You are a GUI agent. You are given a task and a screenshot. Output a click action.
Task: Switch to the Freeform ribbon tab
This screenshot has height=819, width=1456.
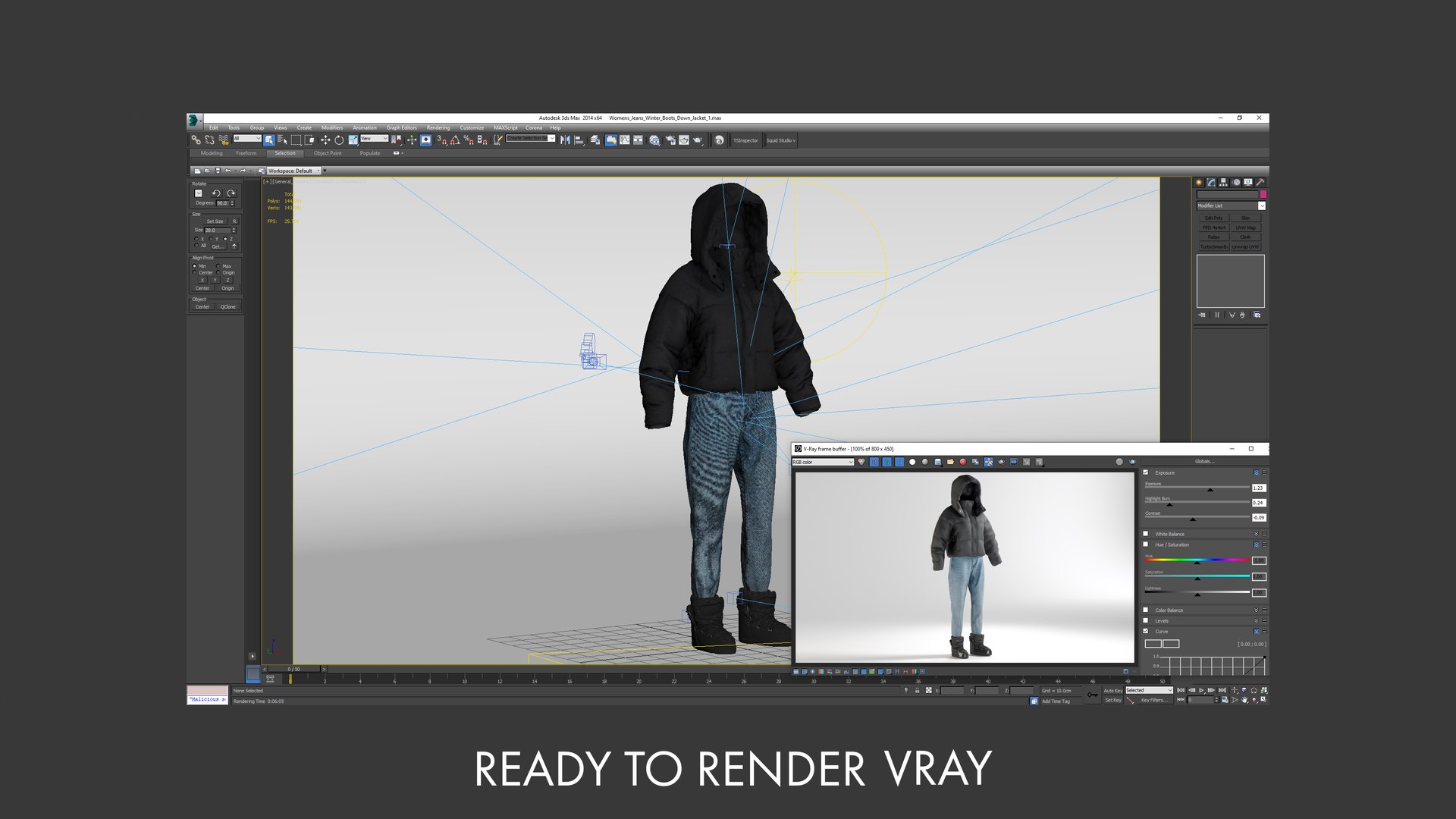(246, 153)
